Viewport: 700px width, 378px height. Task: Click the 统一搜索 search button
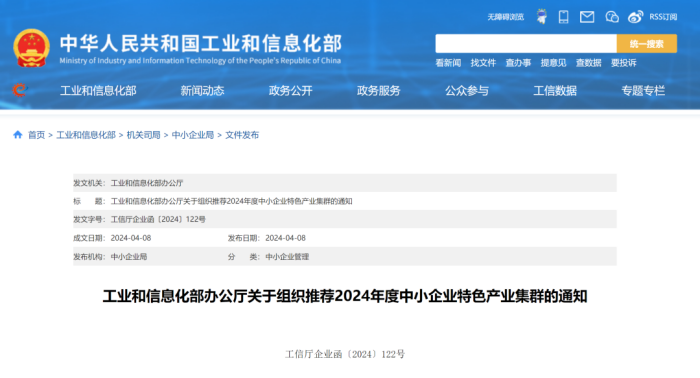pyautogui.click(x=646, y=44)
